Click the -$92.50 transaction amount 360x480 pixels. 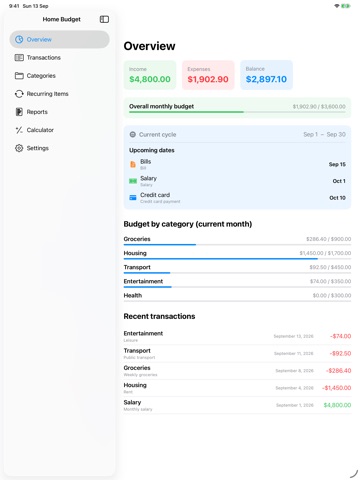(x=340, y=353)
